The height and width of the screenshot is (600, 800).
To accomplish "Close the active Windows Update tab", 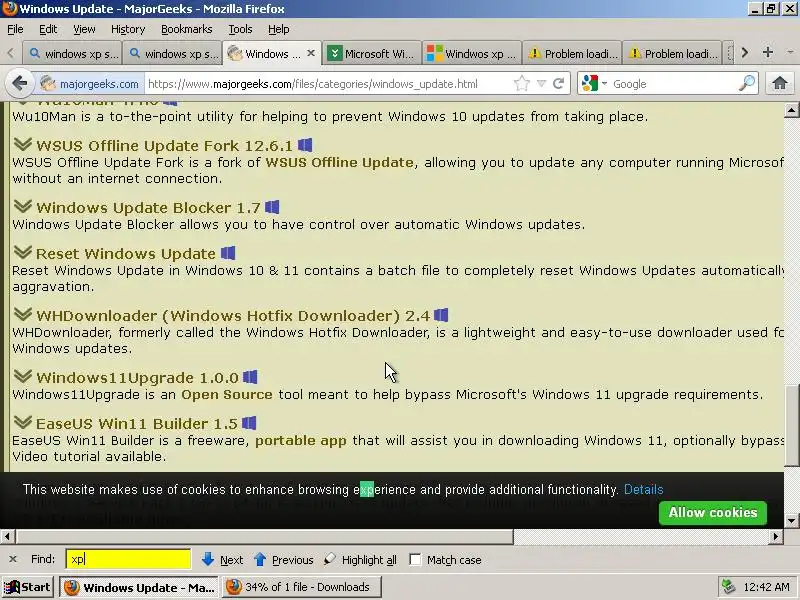I will coord(311,53).
